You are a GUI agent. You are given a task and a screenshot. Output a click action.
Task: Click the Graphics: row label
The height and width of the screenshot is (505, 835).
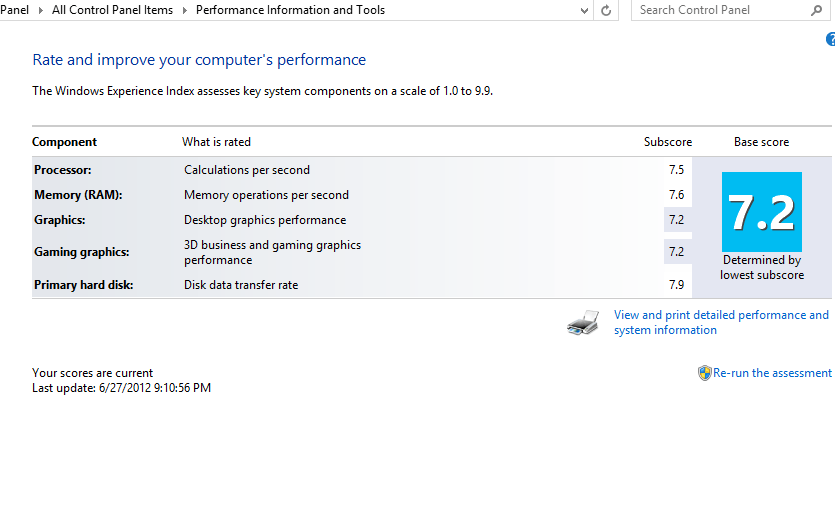(60, 220)
